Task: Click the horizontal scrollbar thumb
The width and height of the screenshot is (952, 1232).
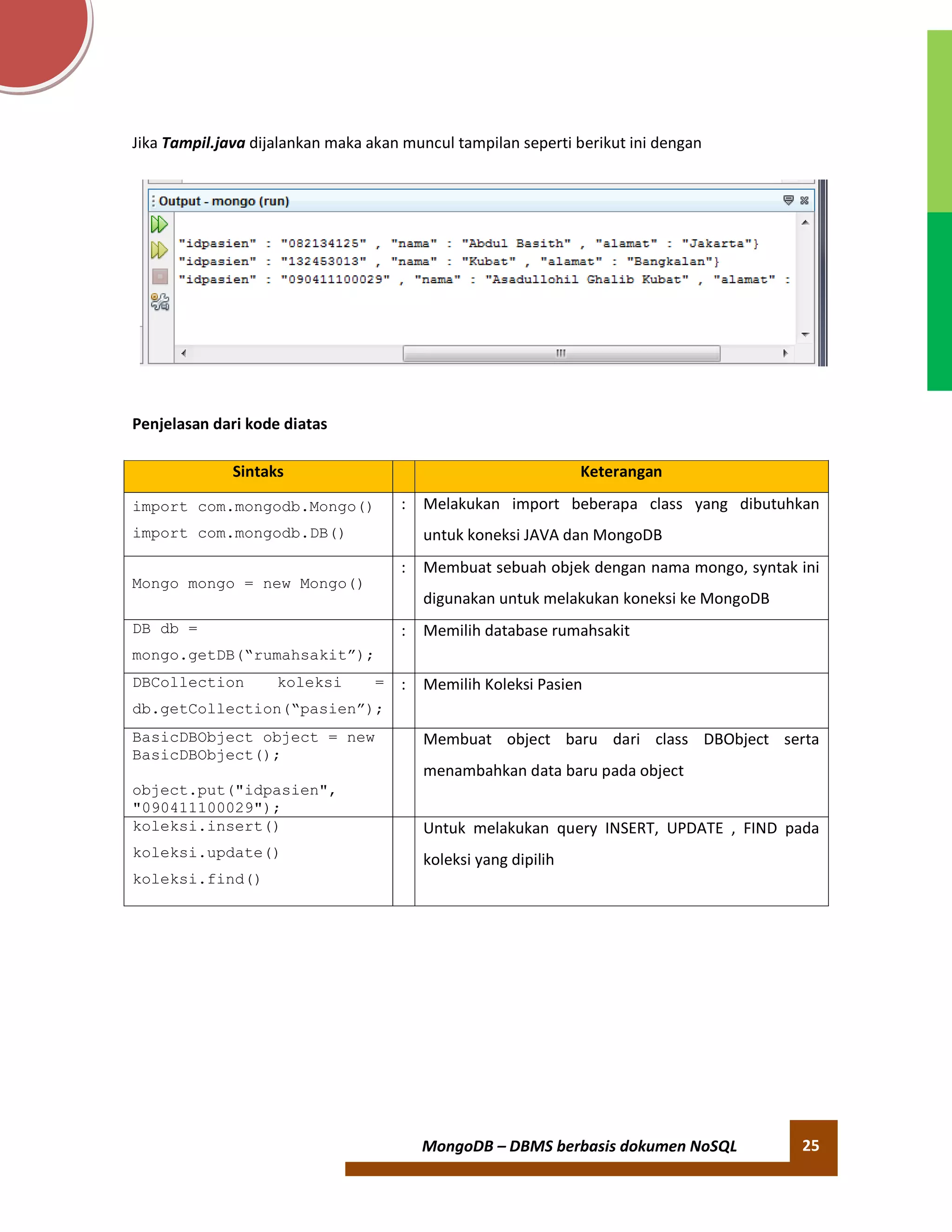Action: click(561, 353)
